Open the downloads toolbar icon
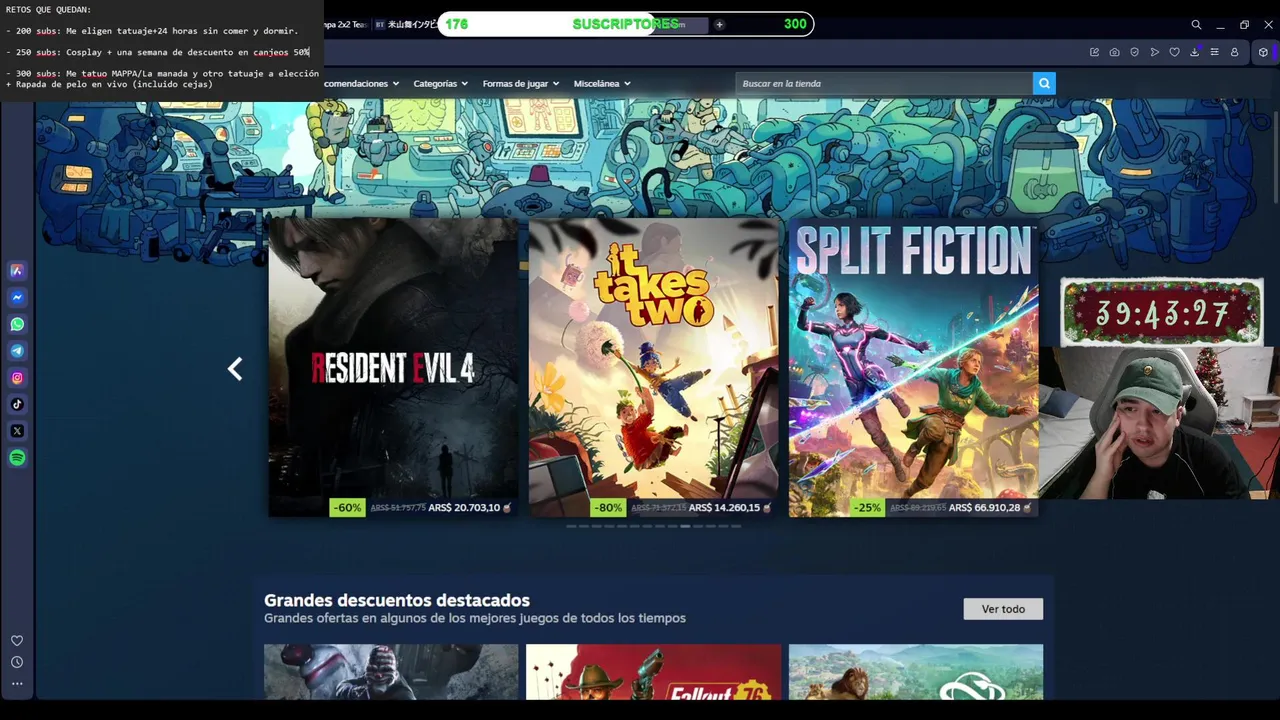The image size is (1280, 720). pos(1194,52)
